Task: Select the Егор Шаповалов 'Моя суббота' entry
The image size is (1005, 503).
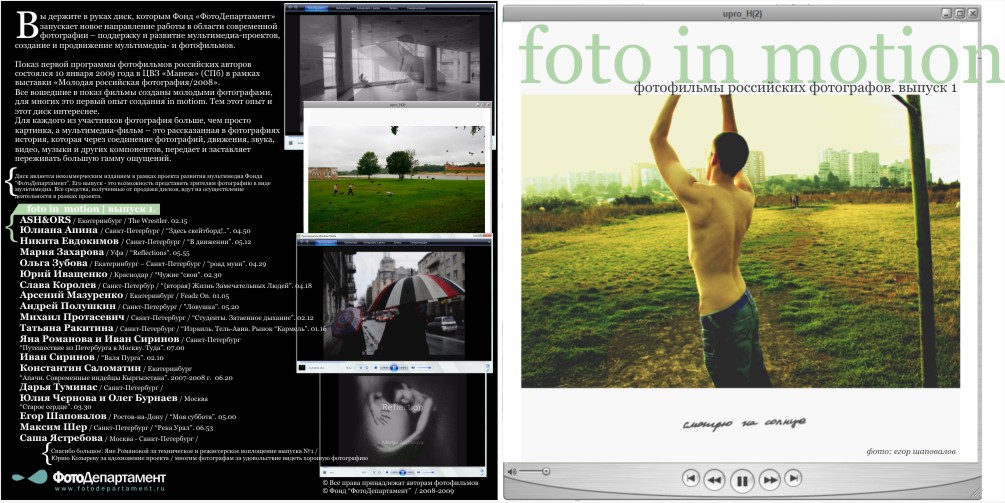Action: [x=128, y=416]
